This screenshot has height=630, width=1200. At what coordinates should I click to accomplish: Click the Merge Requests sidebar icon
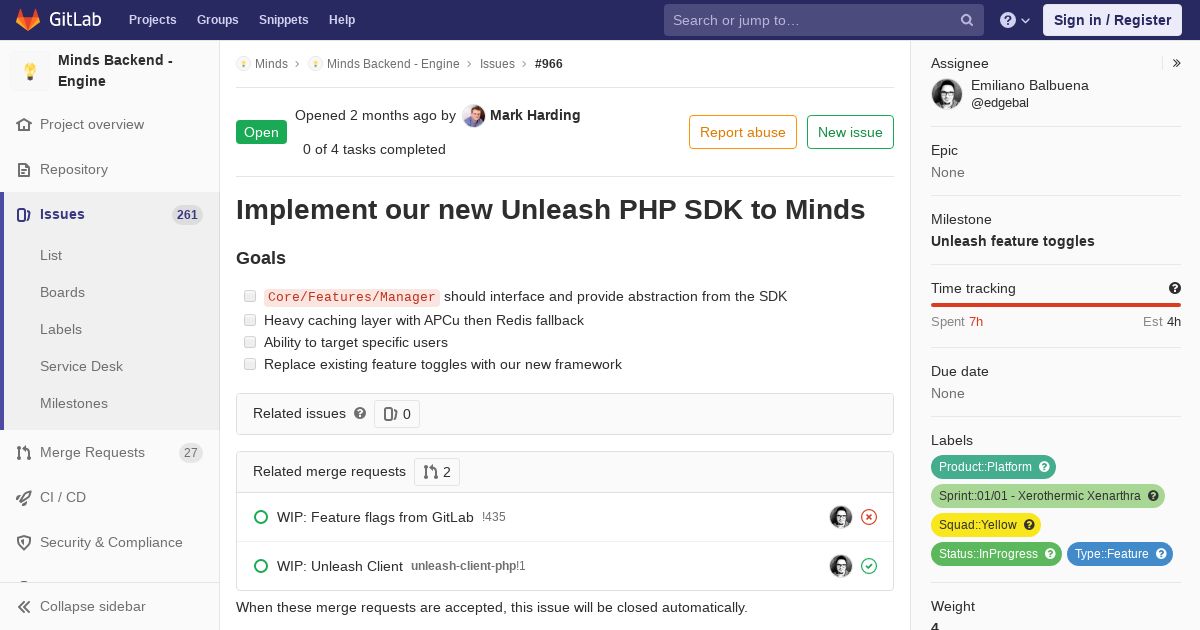pyautogui.click(x=24, y=453)
